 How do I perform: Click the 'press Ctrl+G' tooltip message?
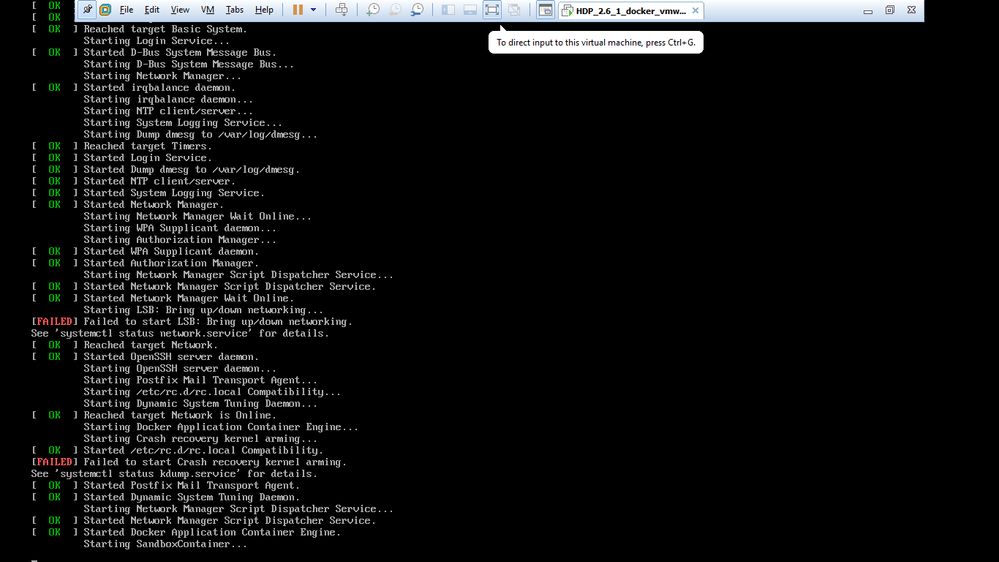pyautogui.click(x=596, y=43)
